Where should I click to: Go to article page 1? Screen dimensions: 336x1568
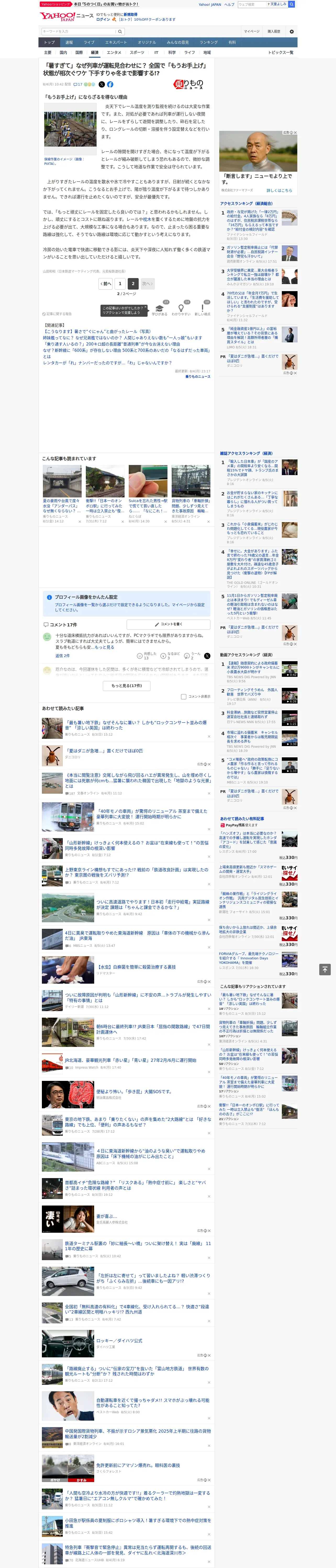point(120,284)
